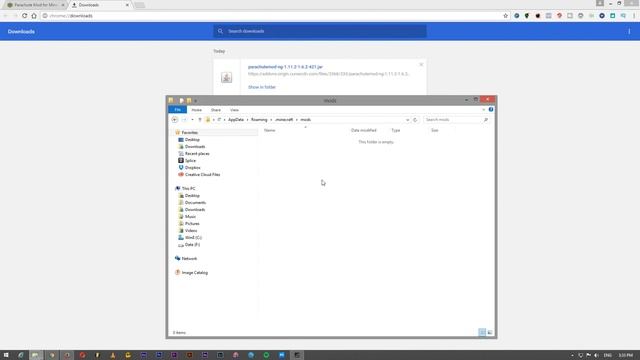Open File Explorer from taskbar
The image size is (640, 360).
[36, 355]
